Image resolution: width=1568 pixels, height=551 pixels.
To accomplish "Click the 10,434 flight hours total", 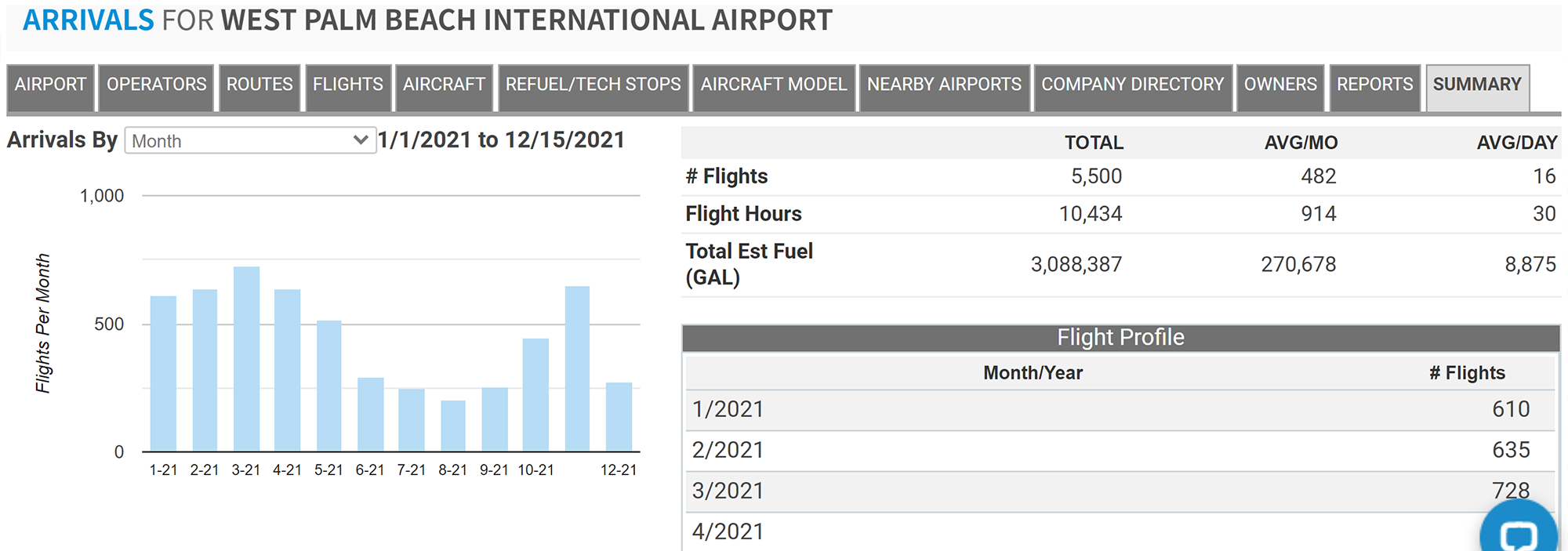I will tap(1091, 214).
